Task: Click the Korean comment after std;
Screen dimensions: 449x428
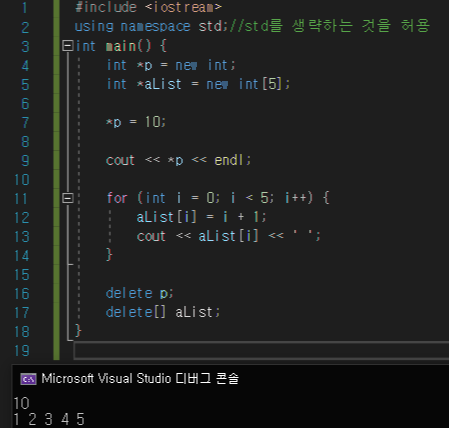Action: (x=330, y=26)
